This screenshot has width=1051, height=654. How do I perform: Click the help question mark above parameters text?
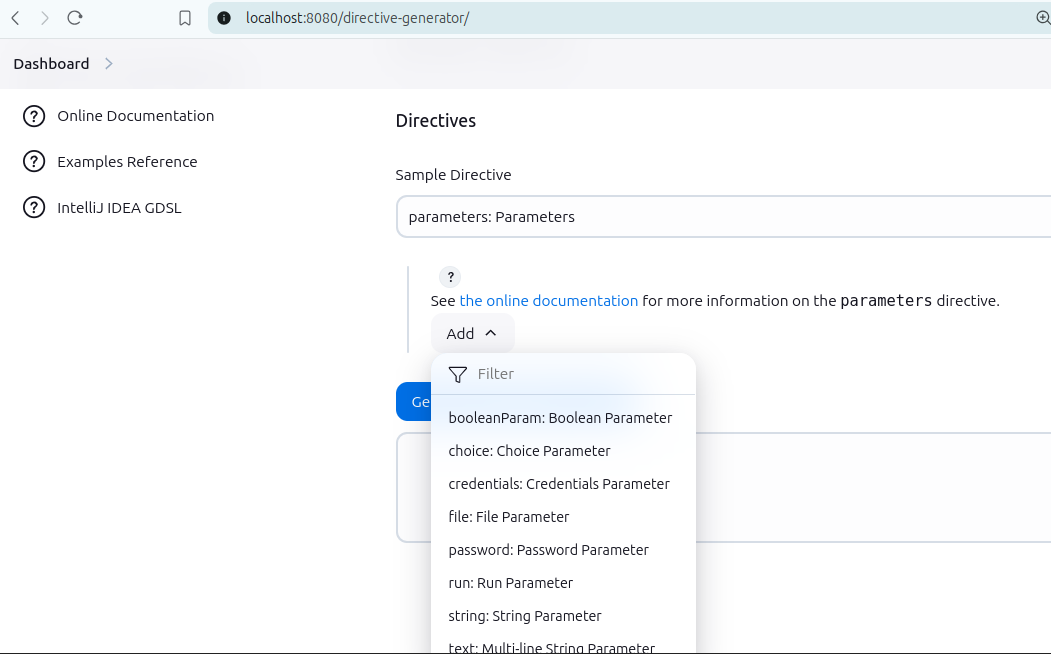[450, 277]
